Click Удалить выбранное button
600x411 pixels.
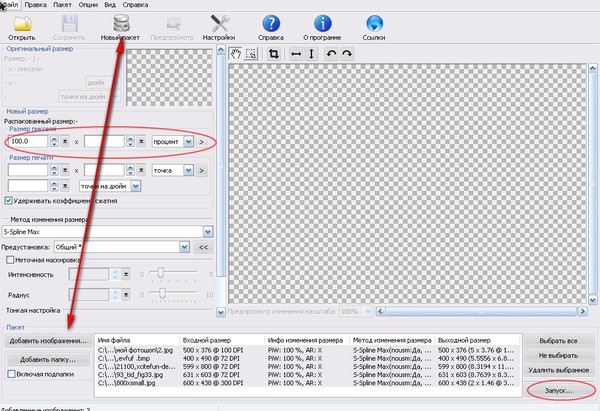pos(558,370)
